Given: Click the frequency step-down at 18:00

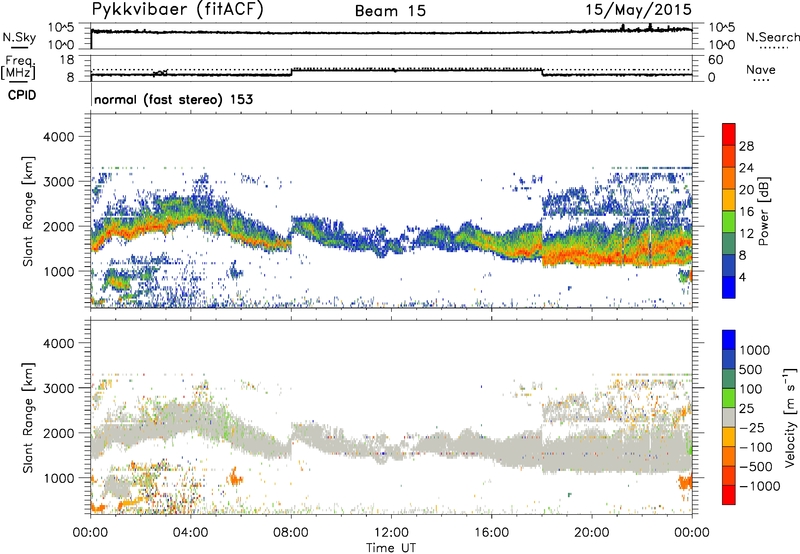Looking at the screenshot, I should 542,72.
